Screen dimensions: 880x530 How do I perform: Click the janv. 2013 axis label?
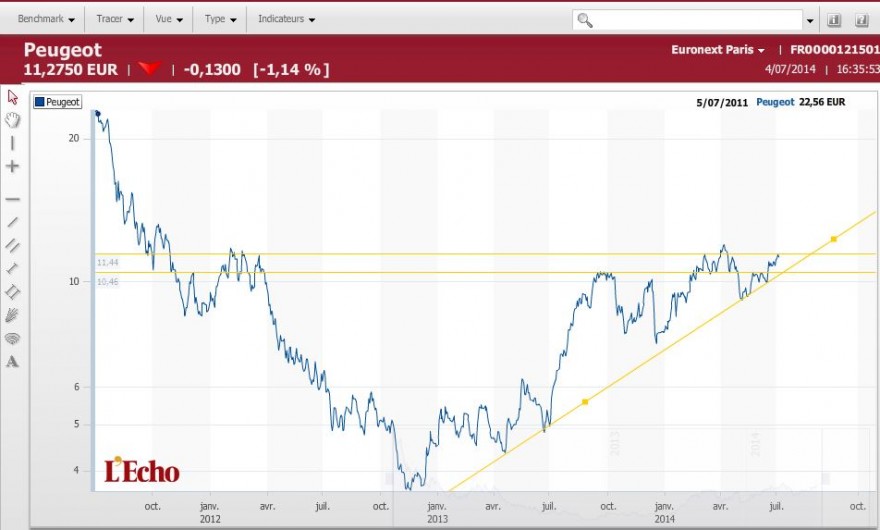437,513
